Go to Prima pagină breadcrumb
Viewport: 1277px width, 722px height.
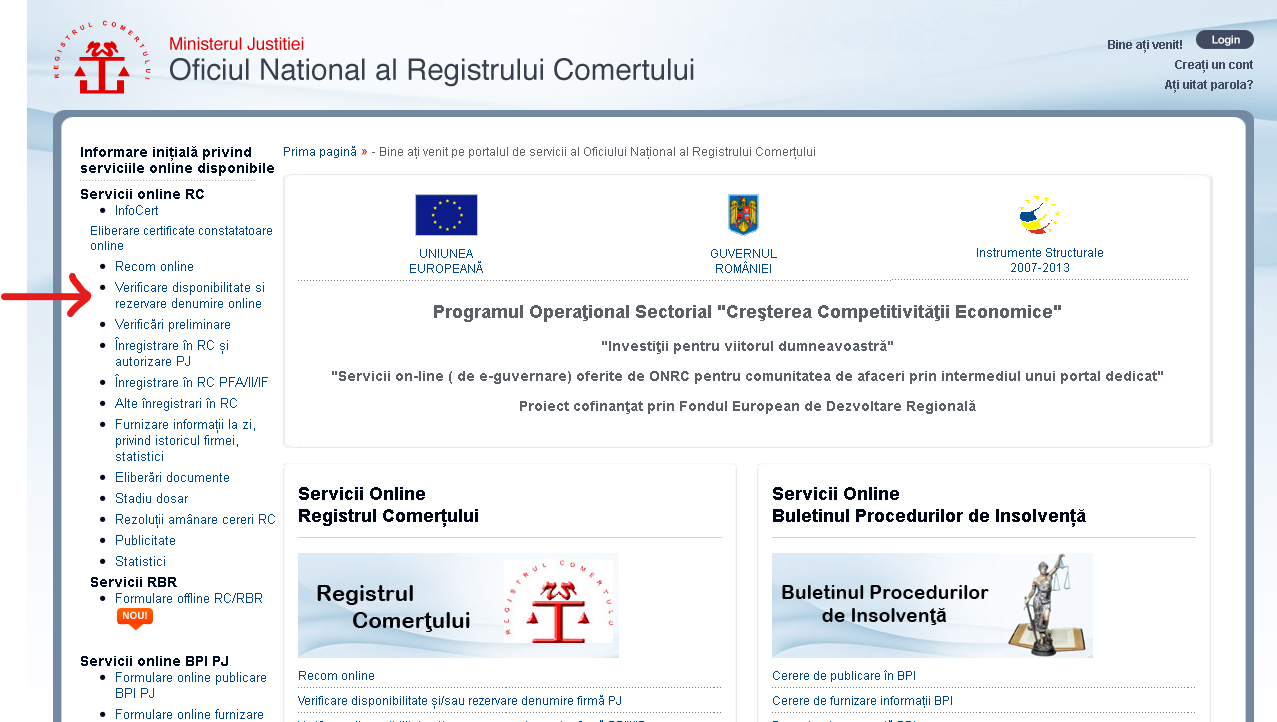pos(320,152)
